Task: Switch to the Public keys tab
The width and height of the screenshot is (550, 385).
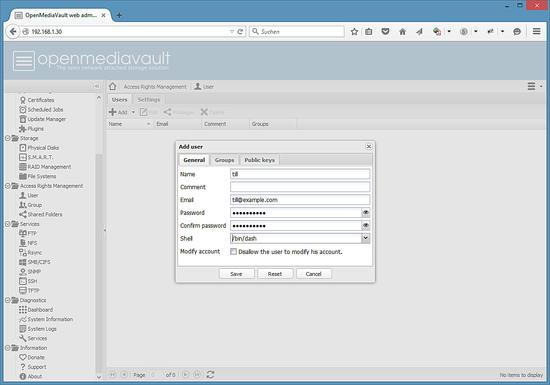Action: point(260,160)
